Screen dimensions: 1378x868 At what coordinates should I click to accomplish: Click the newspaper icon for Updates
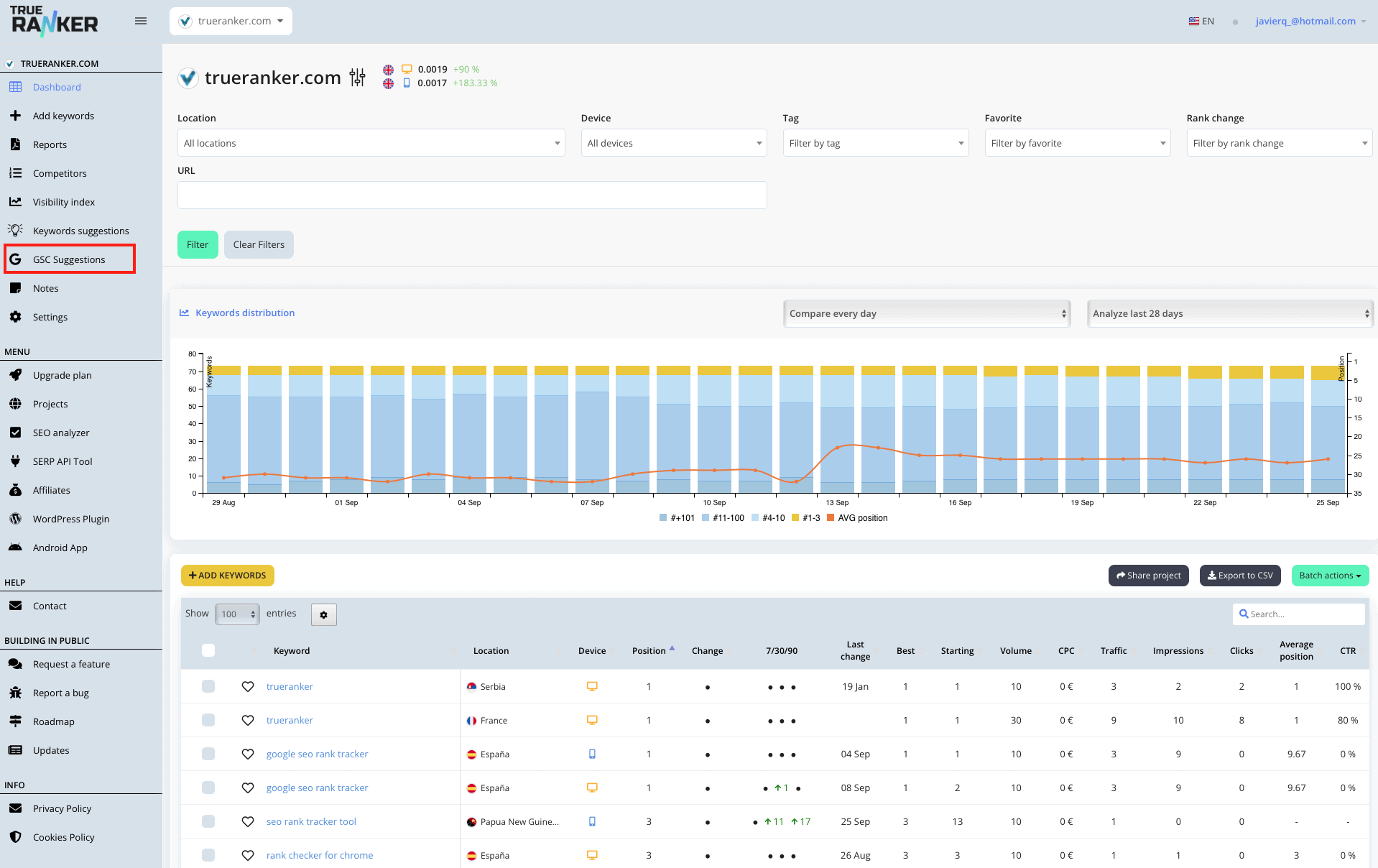tap(15, 750)
